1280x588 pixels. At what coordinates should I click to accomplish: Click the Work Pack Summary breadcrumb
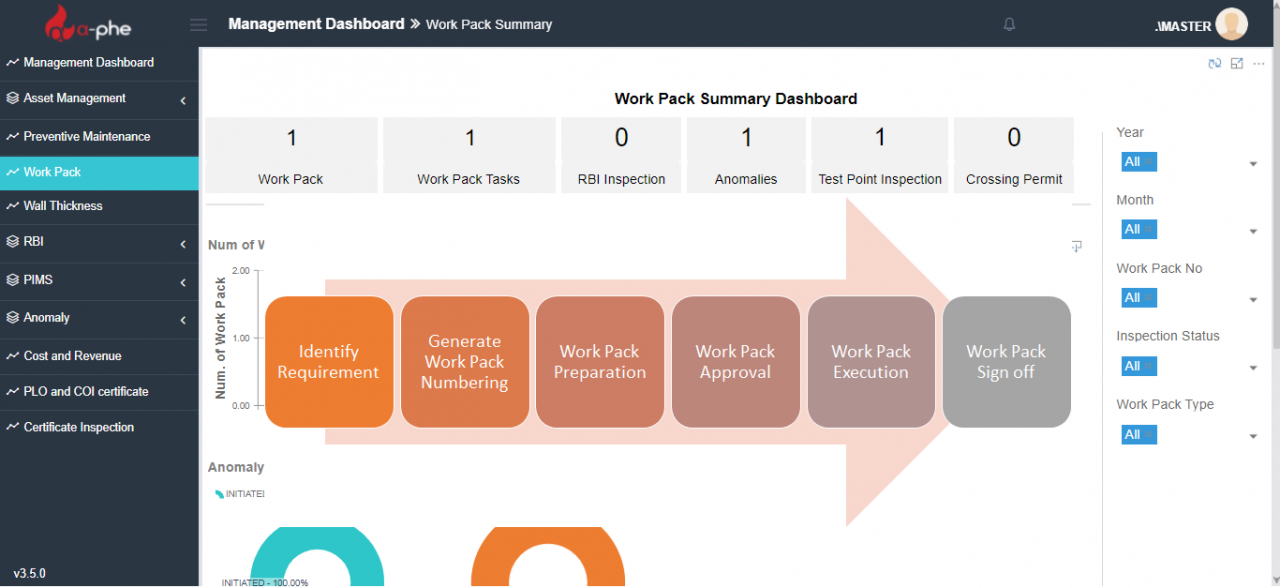[x=488, y=24]
